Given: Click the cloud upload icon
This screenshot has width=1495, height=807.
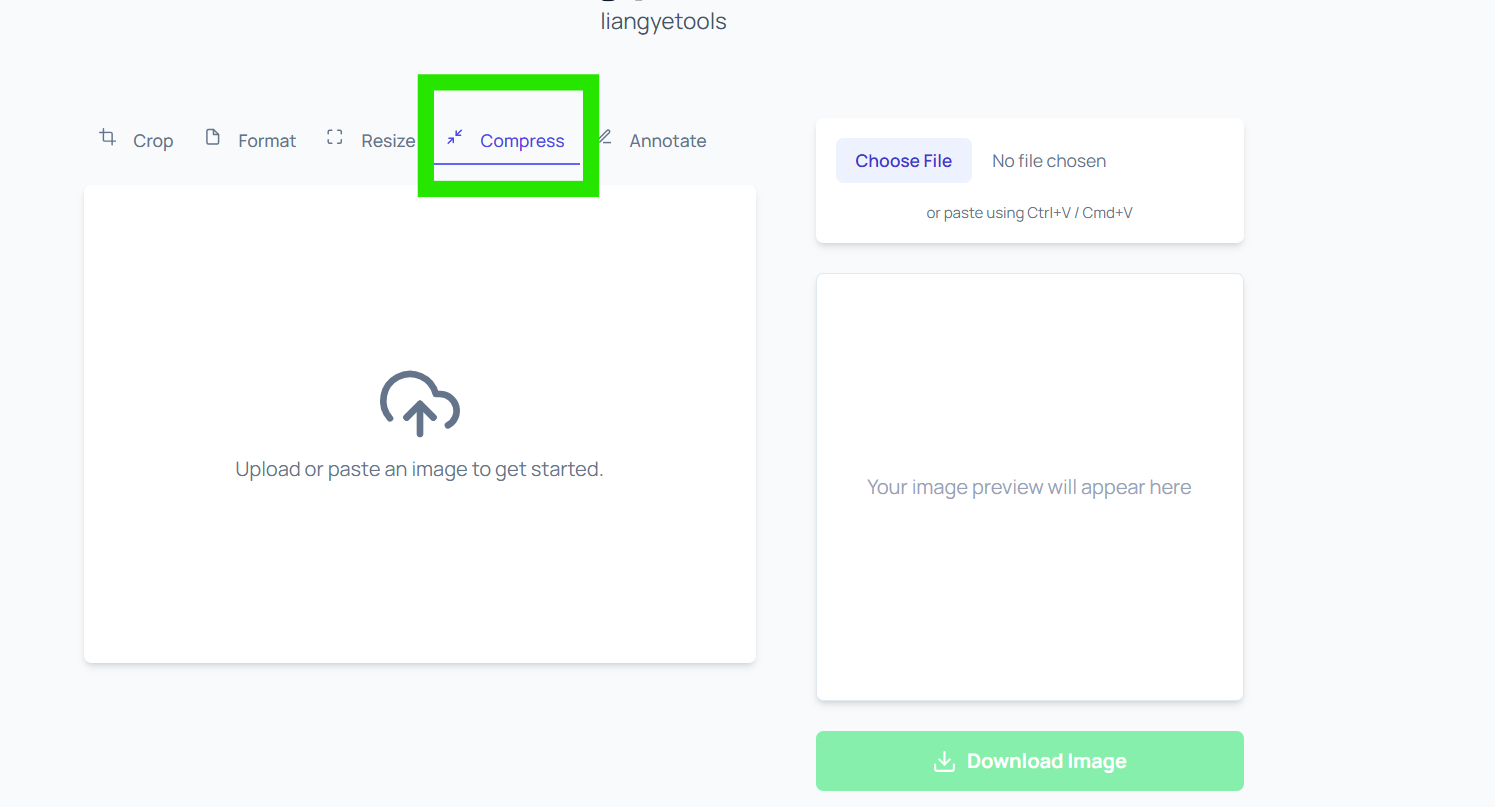Looking at the screenshot, I should pos(419,404).
